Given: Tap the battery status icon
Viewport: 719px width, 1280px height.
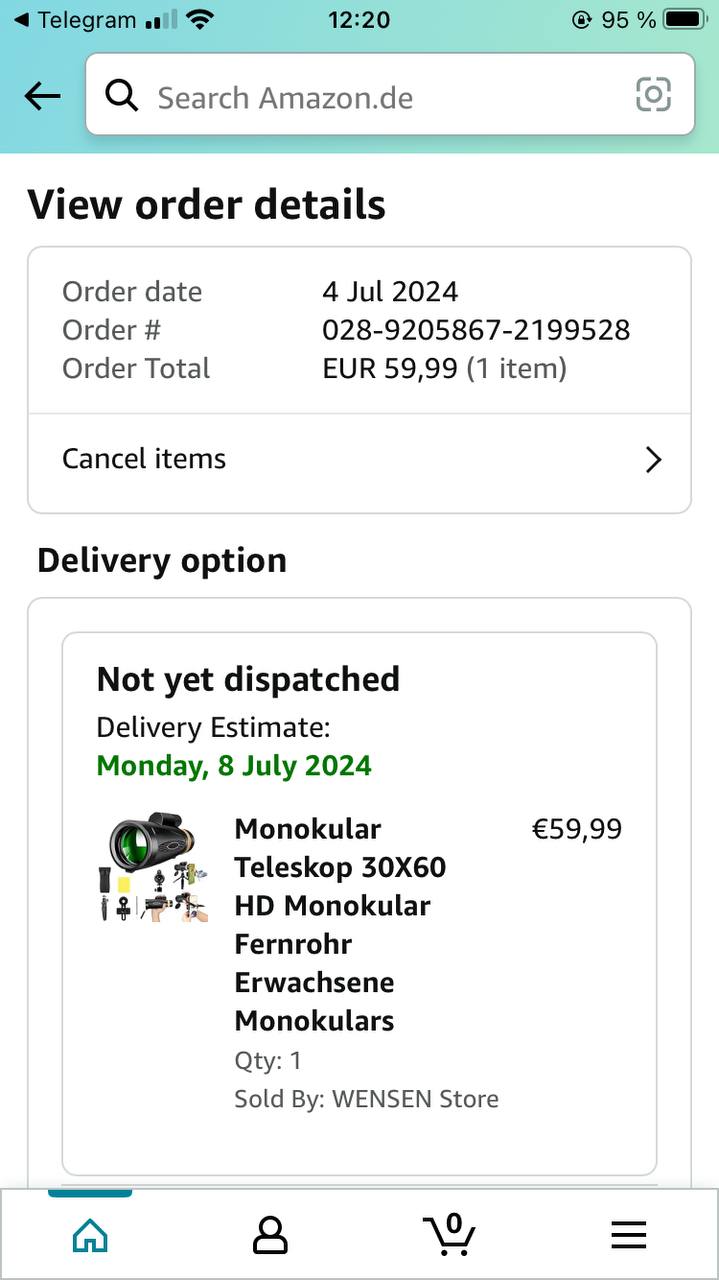Looking at the screenshot, I should 685,19.
